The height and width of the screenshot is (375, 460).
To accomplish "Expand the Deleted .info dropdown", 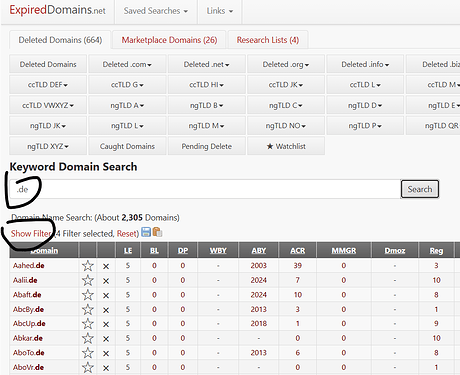I will click(365, 64).
